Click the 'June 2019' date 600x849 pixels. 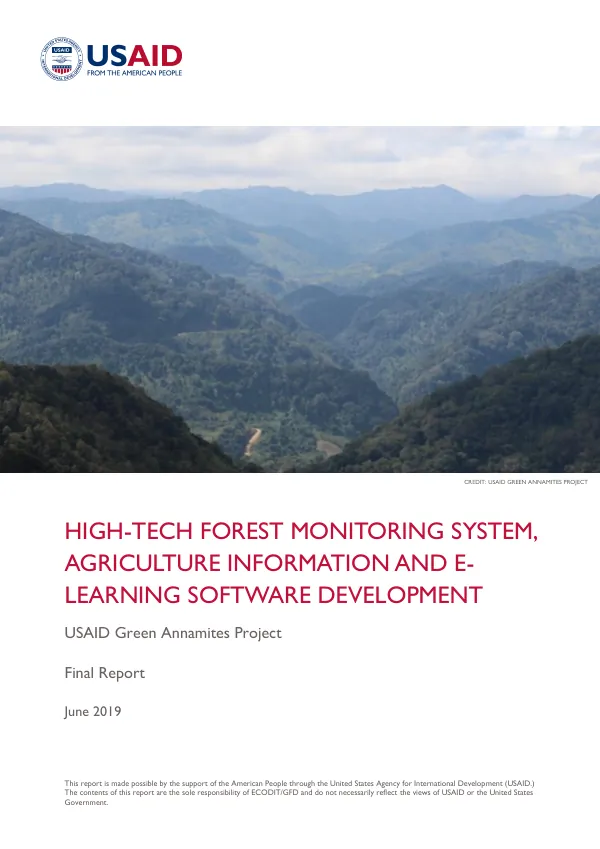point(93,711)
